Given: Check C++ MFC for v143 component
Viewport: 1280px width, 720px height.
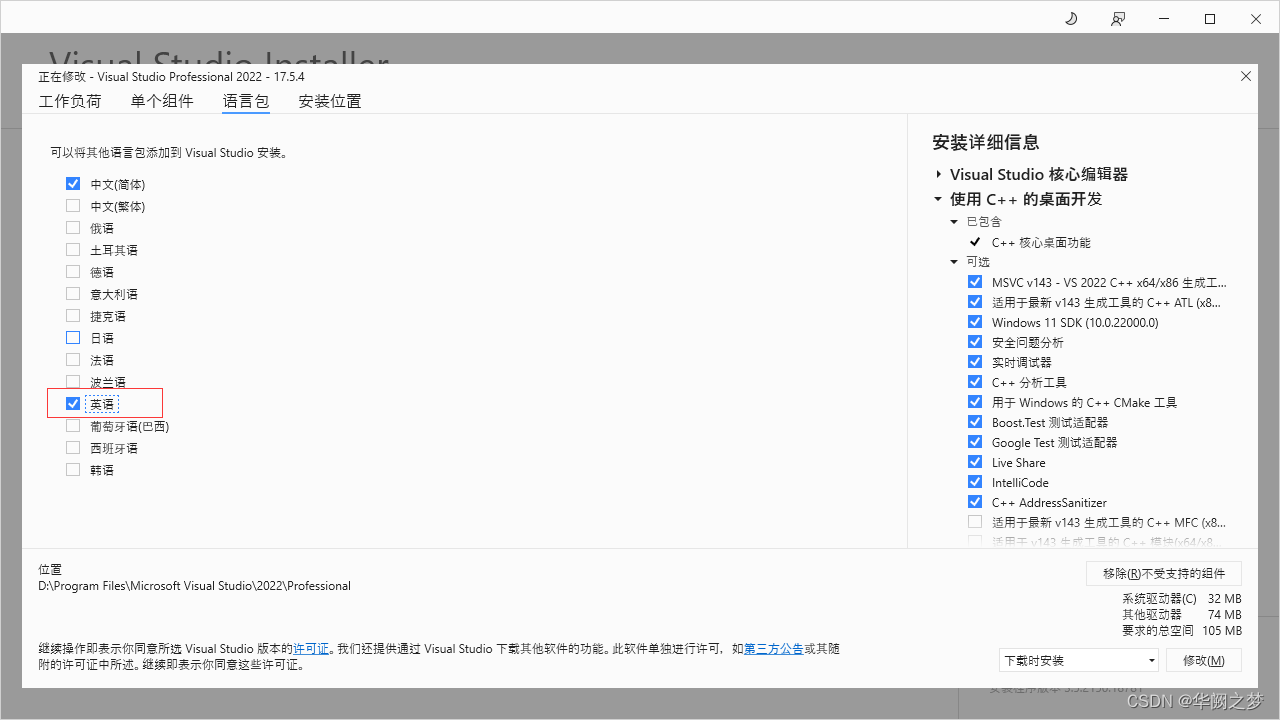Looking at the screenshot, I should [975, 522].
